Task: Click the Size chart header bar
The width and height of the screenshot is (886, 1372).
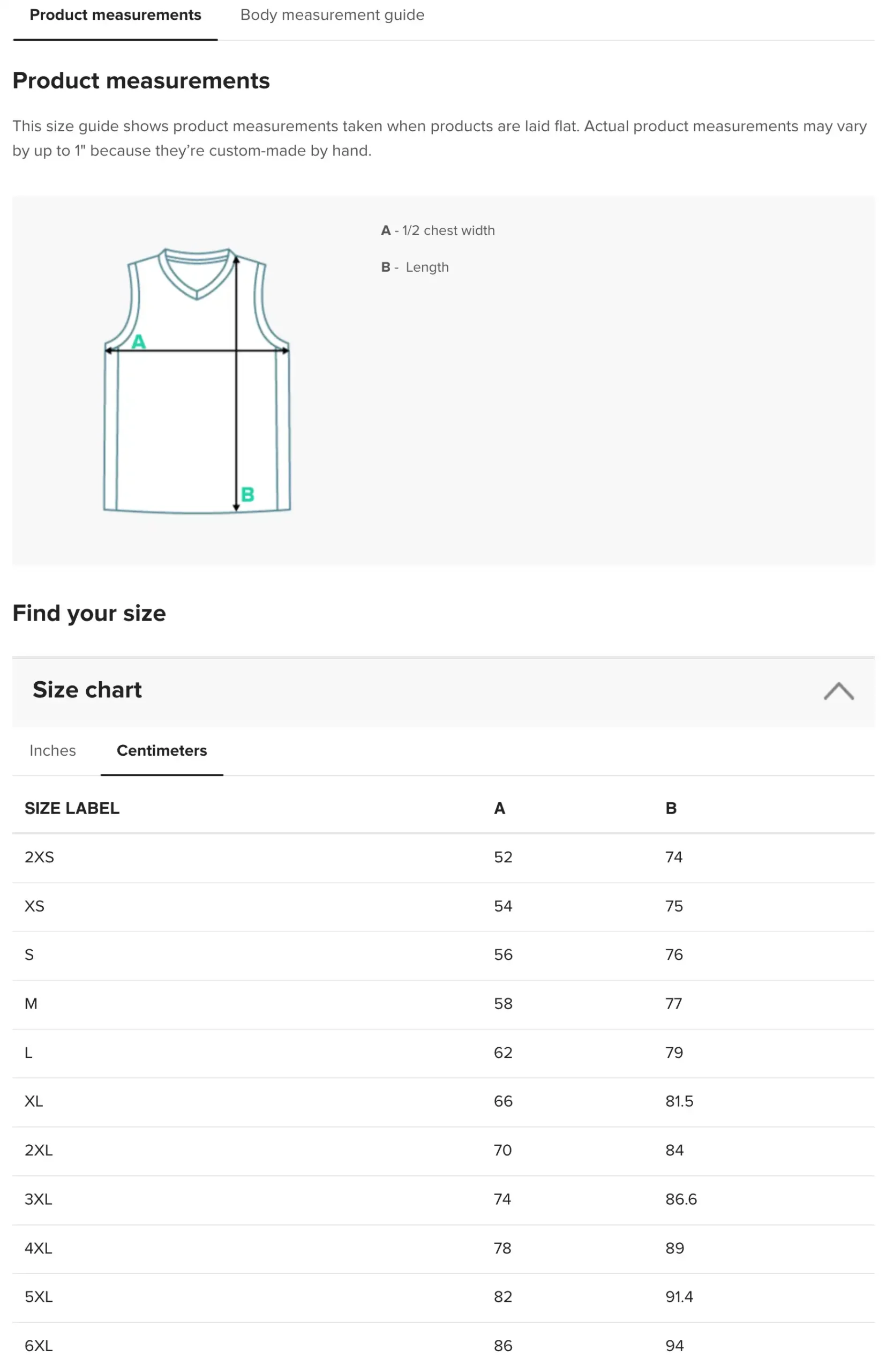Action: tap(443, 690)
